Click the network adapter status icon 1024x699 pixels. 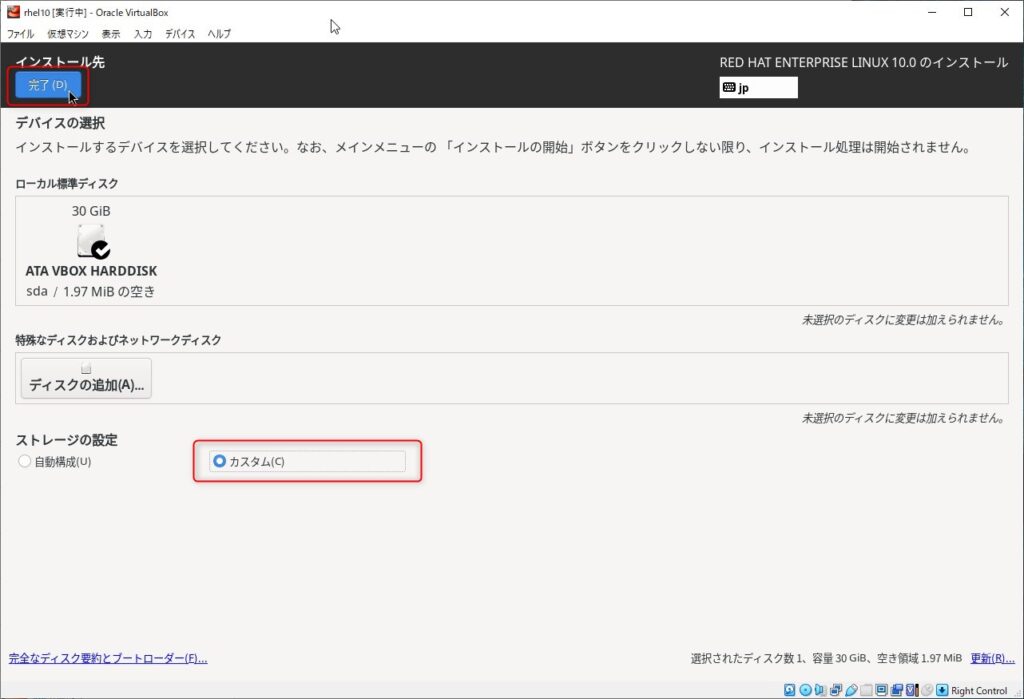click(x=836, y=690)
